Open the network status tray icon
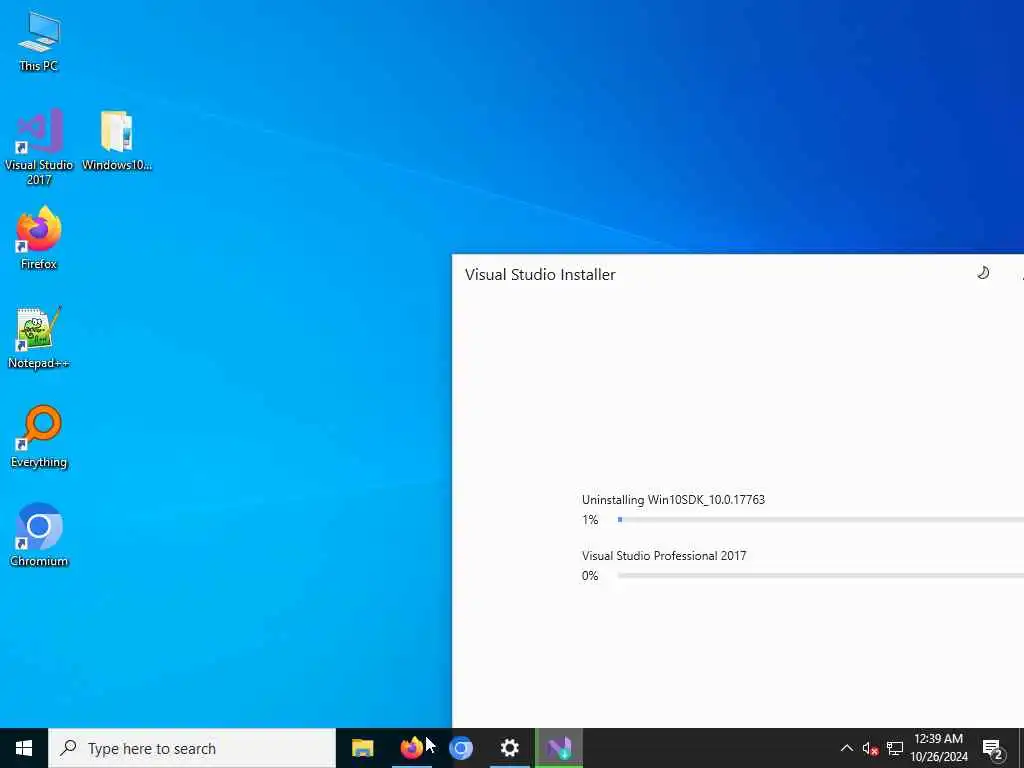 coord(895,748)
